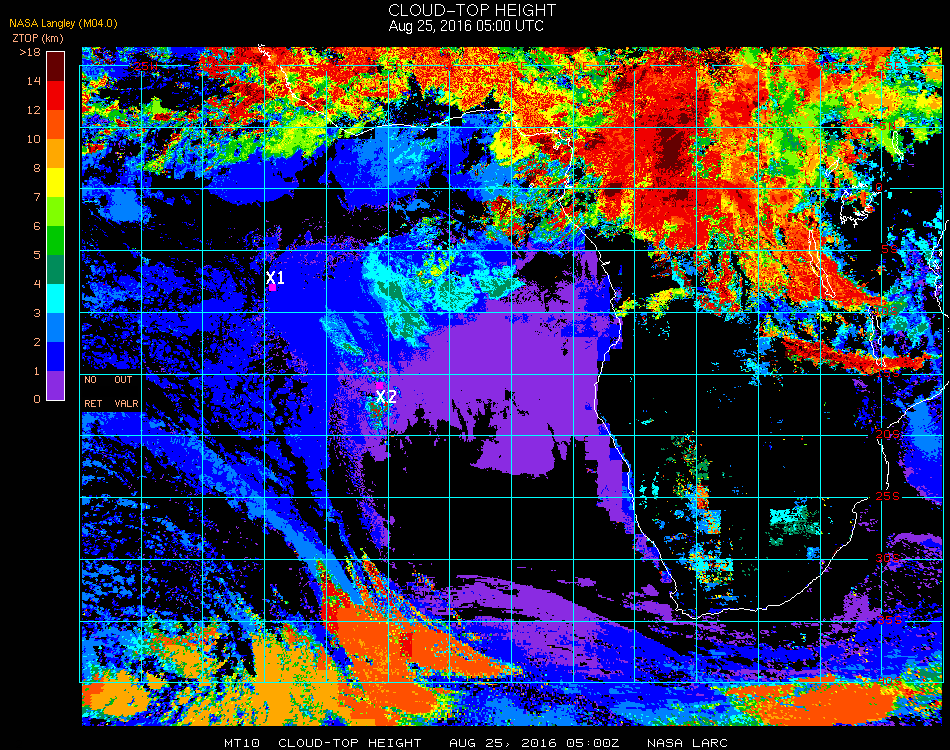This screenshot has width=950, height=750.
Task: Select the teal swatch between 4 and 5
Action: (x=55, y=270)
